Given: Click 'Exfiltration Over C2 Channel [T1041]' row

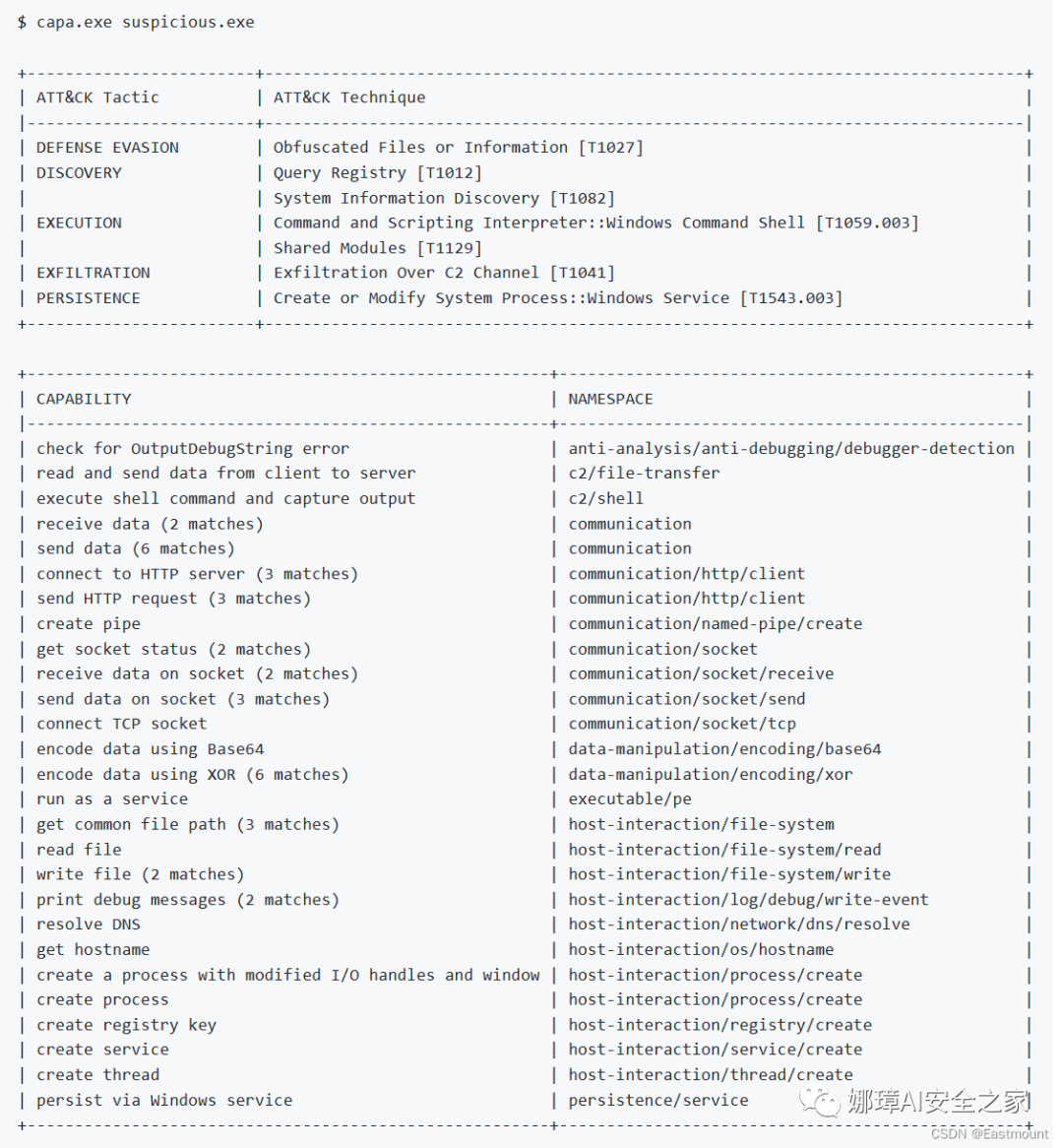Looking at the screenshot, I should pyautogui.click(x=444, y=273).
